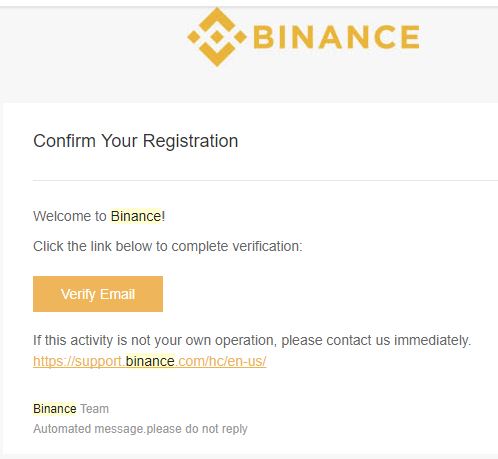The width and height of the screenshot is (498, 459).
Task: Click the Binance diamond logo icon
Action: (217, 37)
